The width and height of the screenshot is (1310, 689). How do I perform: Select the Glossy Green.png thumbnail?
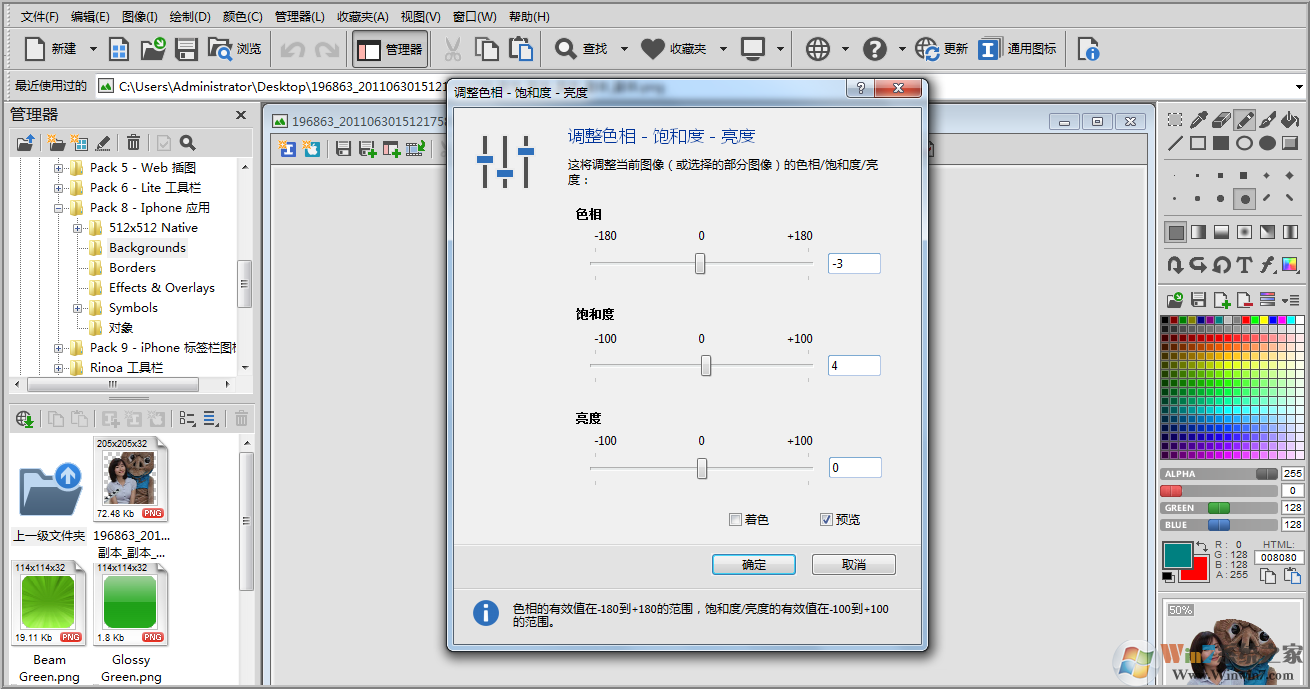tap(131, 603)
